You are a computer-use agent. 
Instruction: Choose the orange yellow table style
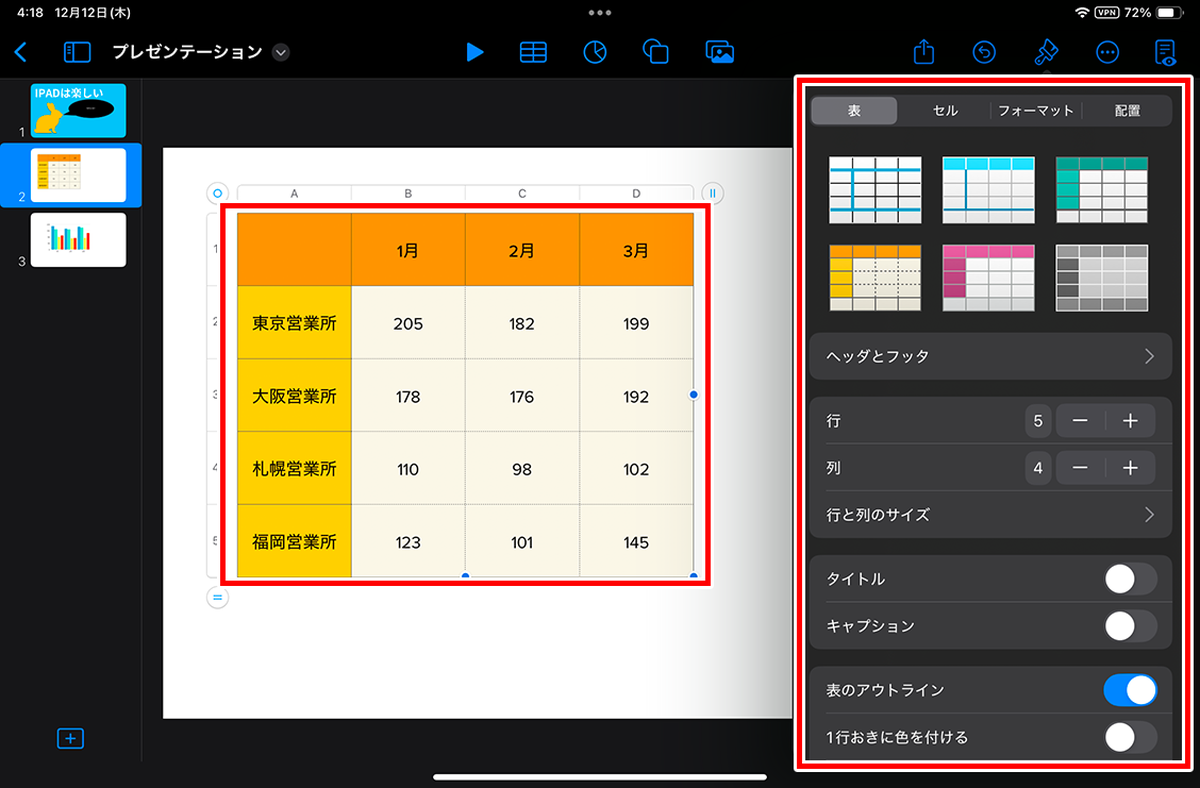[875, 278]
